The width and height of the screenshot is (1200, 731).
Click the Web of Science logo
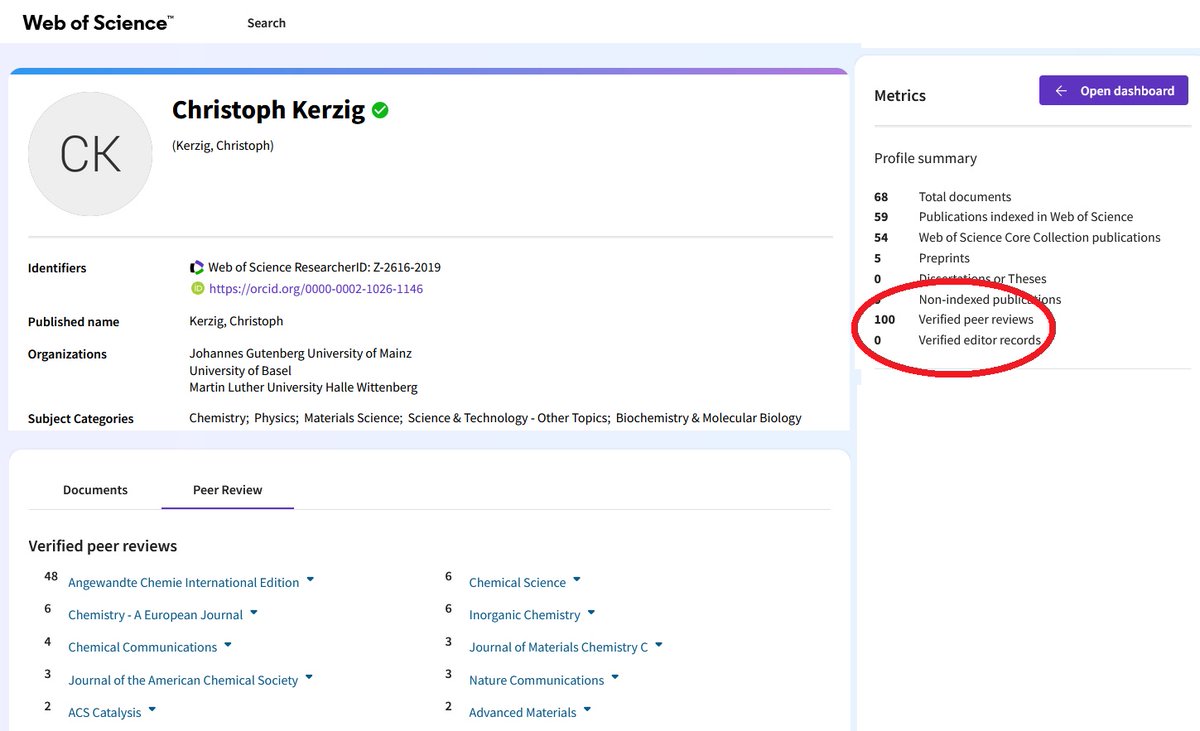pos(98,22)
